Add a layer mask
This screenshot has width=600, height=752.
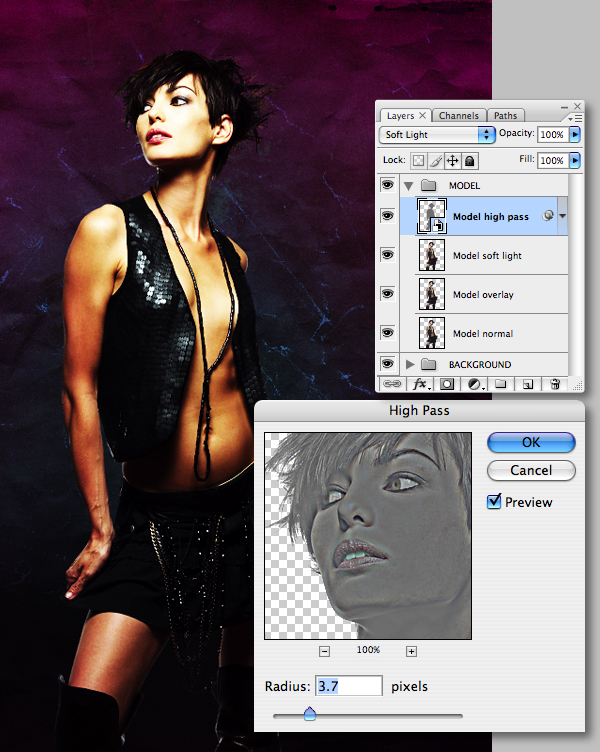click(x=447, y=384)
